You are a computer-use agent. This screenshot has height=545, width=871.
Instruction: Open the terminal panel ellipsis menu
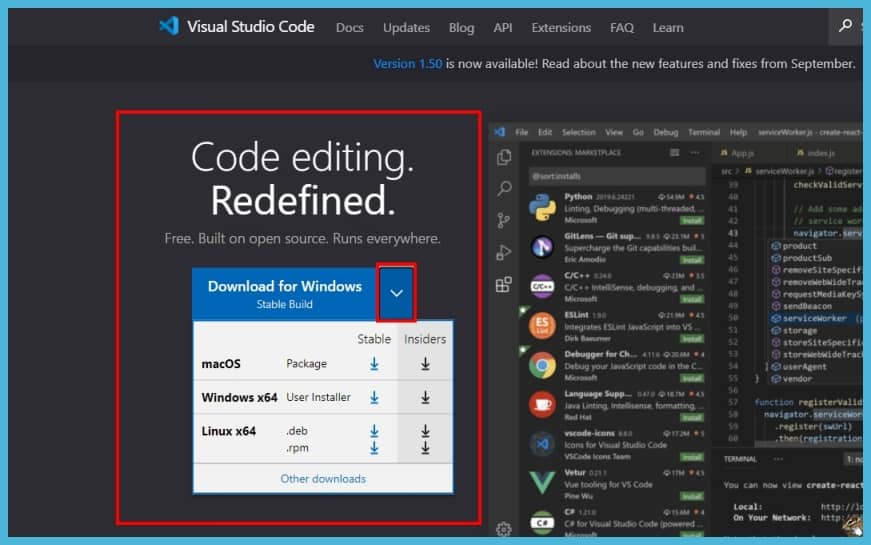[x=778, y=459]
